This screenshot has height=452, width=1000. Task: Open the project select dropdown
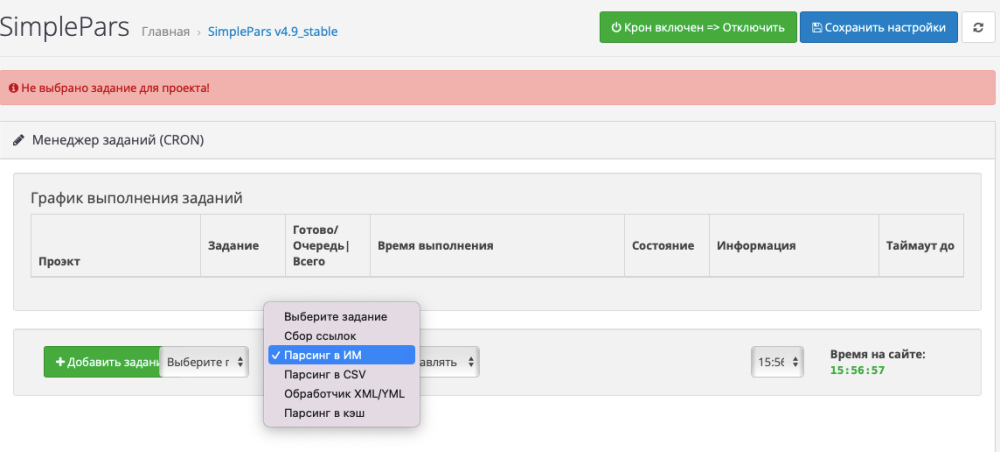203,362
